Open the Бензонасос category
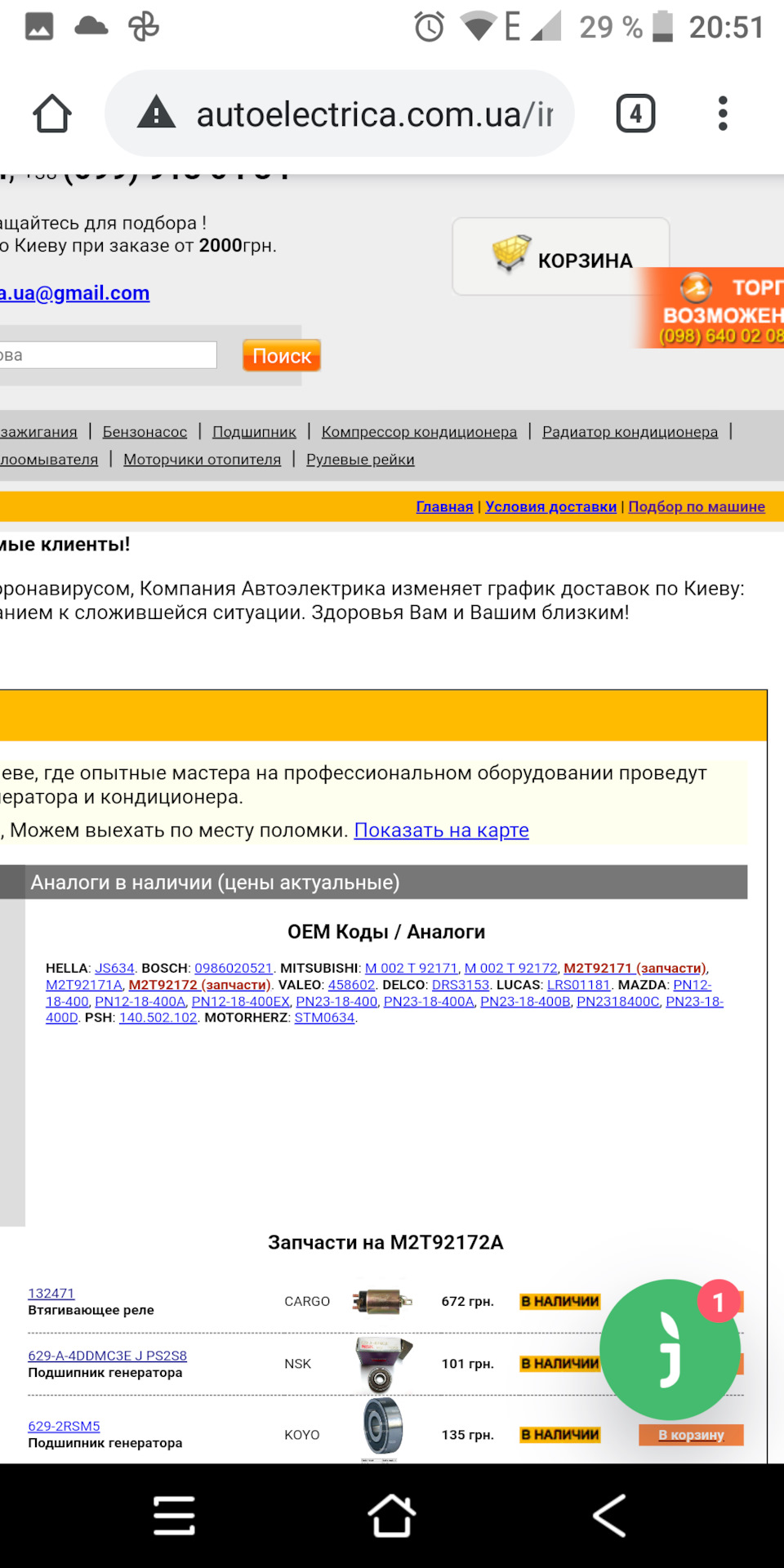 [145, 432]
